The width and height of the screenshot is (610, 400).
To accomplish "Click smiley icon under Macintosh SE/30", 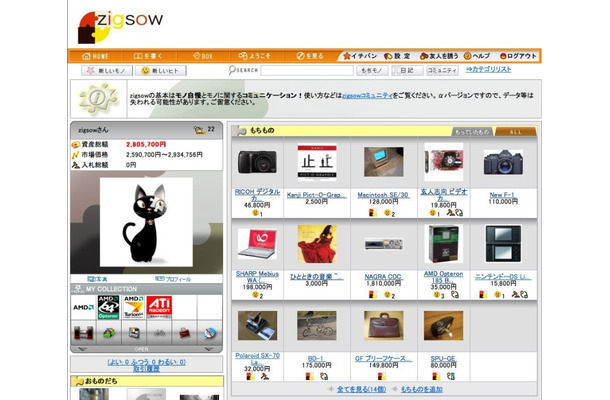I will pos(387,213).
